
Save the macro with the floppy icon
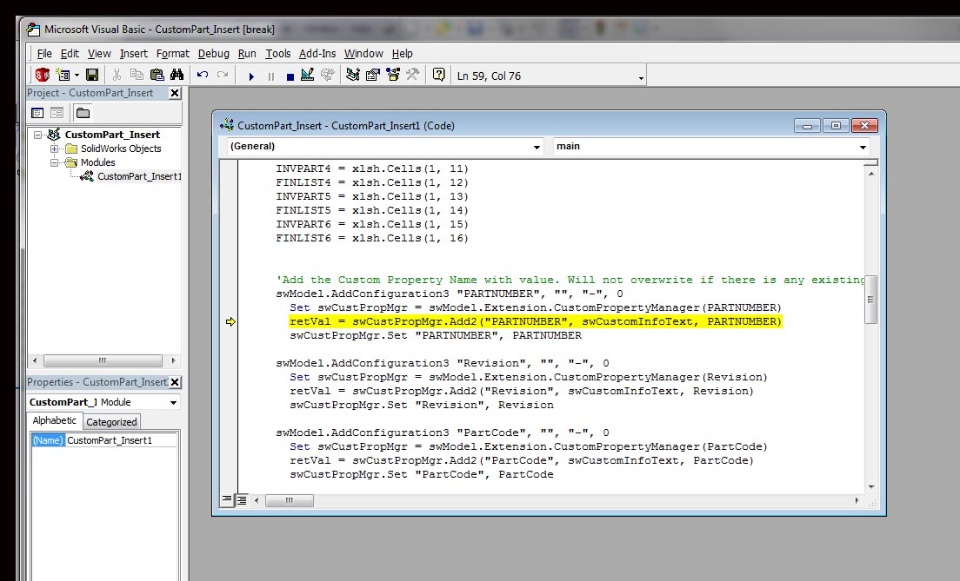pos(92,75)
